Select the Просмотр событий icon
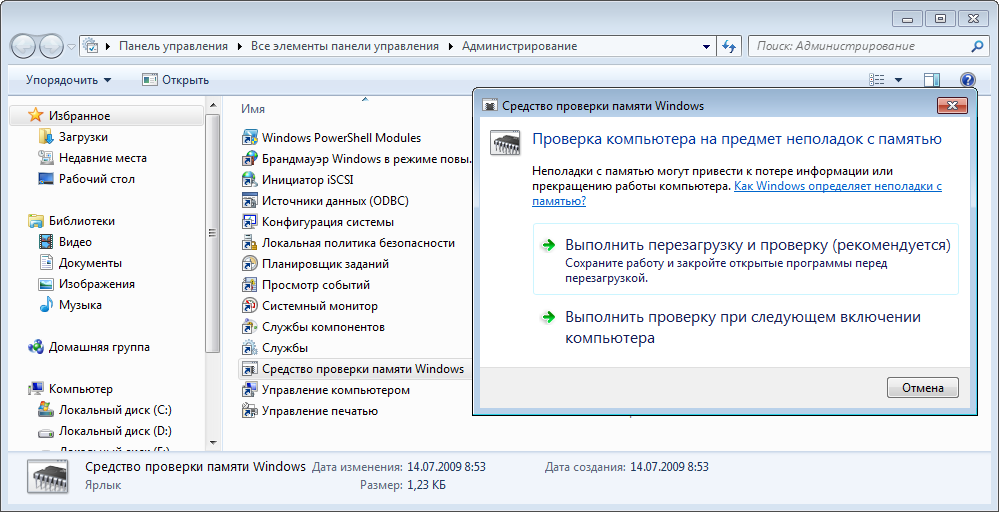 [249, 285]
